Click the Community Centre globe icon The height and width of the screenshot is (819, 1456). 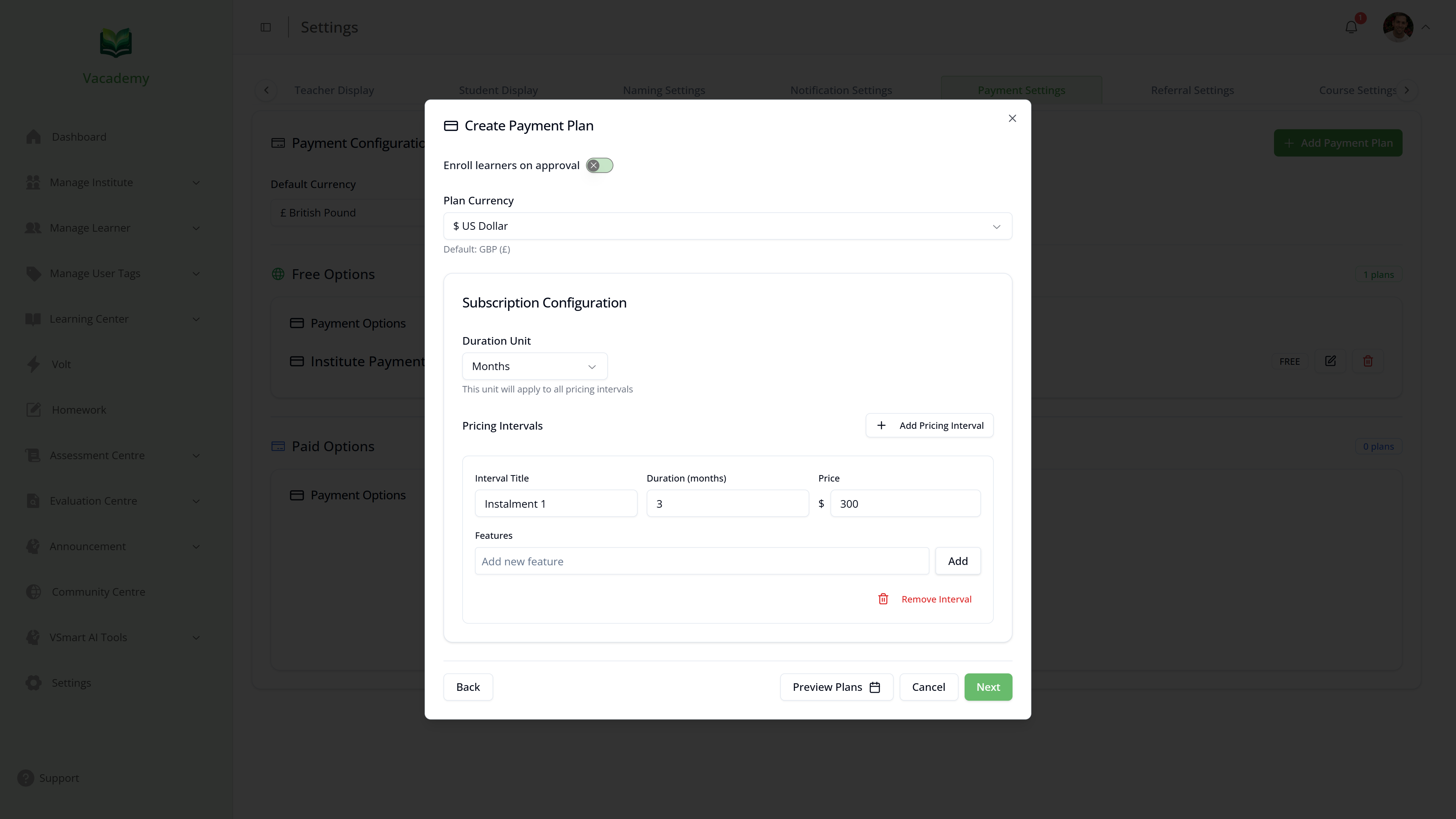(33, 592)
